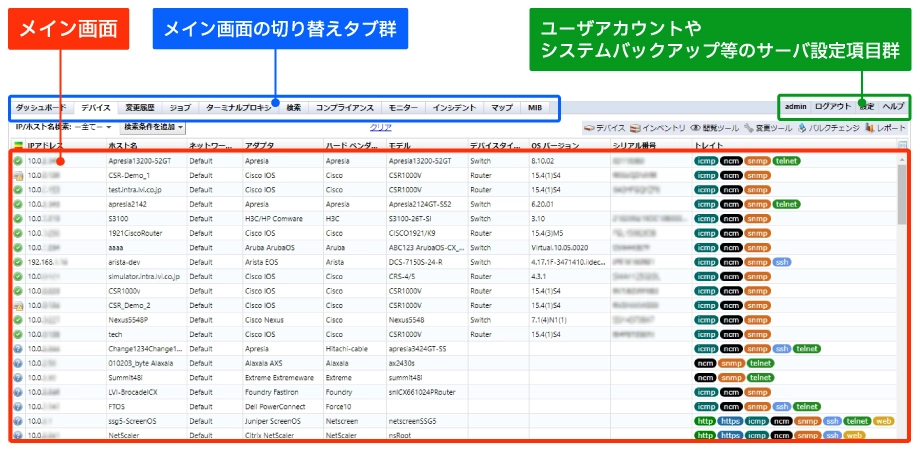Image resolution: width=920 pixels, height=450 pixels.
Task: Click status icon for Nexus5548P row
Action: click(18, 320)
